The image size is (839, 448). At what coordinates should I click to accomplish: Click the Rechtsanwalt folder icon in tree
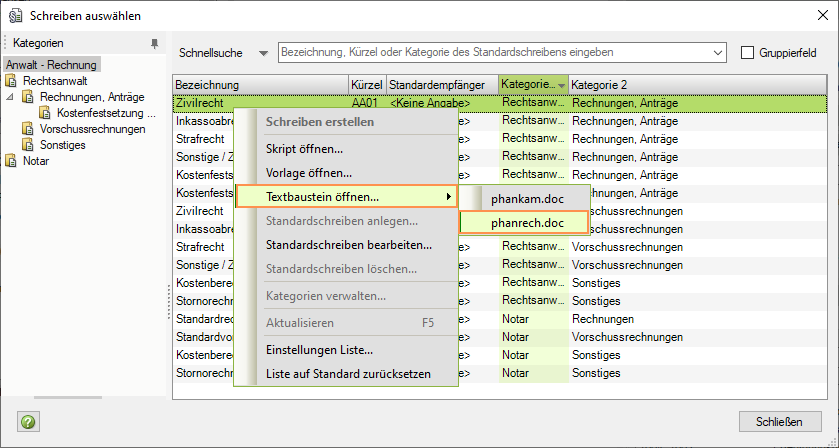(x=13, y=81)
